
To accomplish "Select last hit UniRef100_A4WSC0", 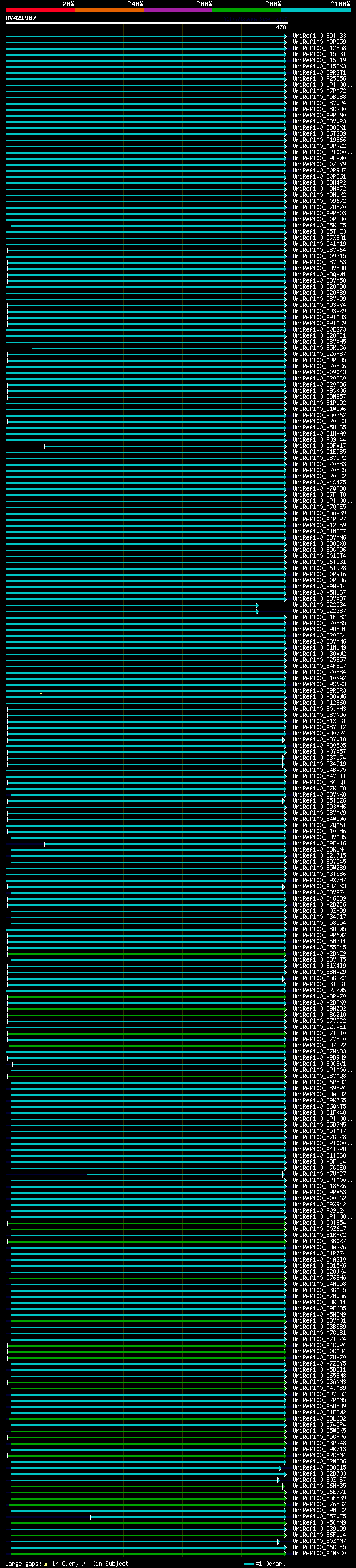I will tap(319, 1554).
